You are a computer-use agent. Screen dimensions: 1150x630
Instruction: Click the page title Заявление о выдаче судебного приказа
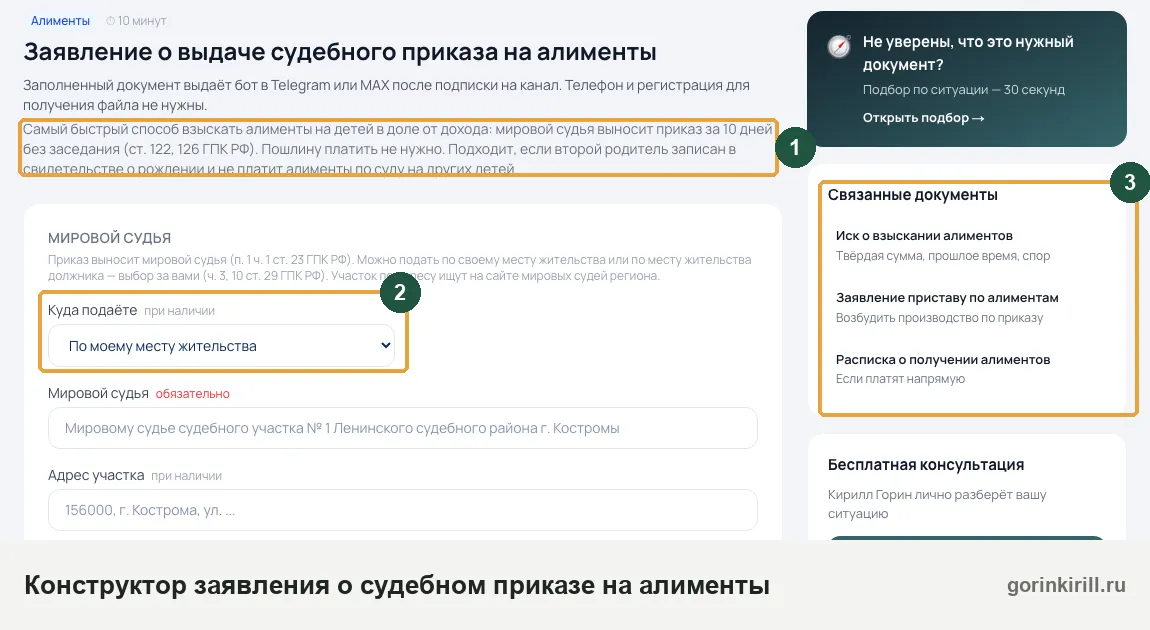click(x=340, y=52)
